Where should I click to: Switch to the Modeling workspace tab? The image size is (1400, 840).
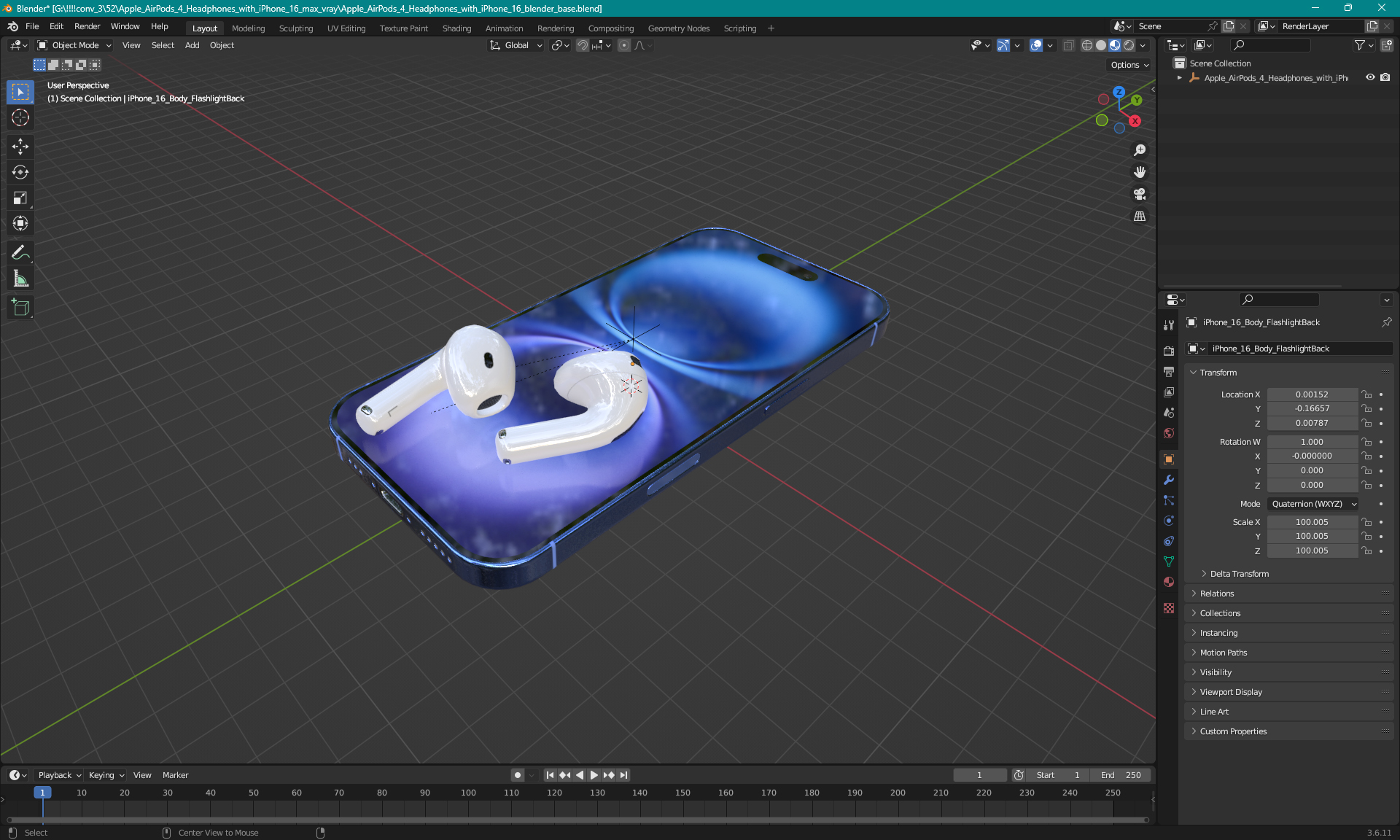coord(248,28)
